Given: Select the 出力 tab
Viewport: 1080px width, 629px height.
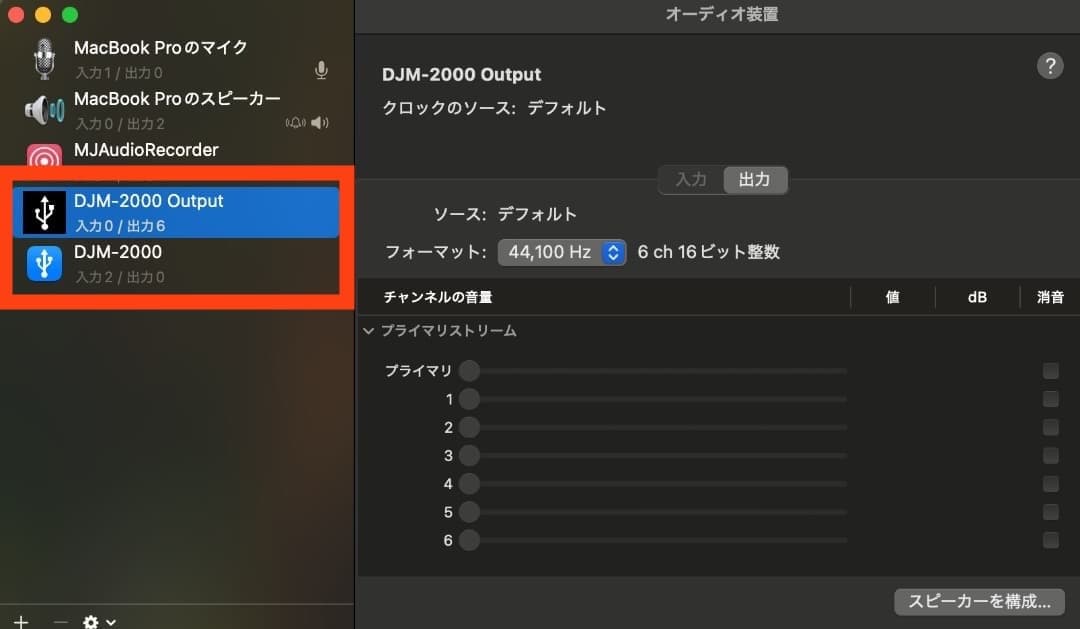Looking at the screenshot, I should (x=755, y=180).
